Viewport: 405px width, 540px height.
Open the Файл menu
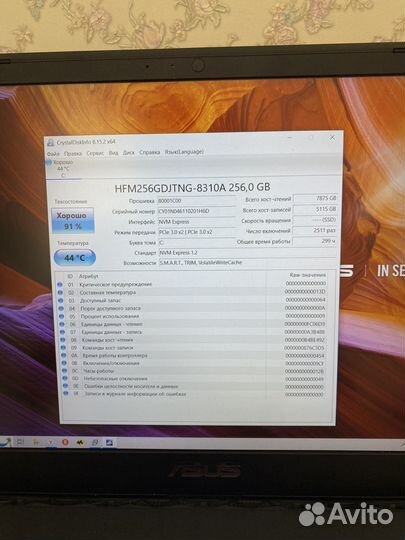(53, 153)
